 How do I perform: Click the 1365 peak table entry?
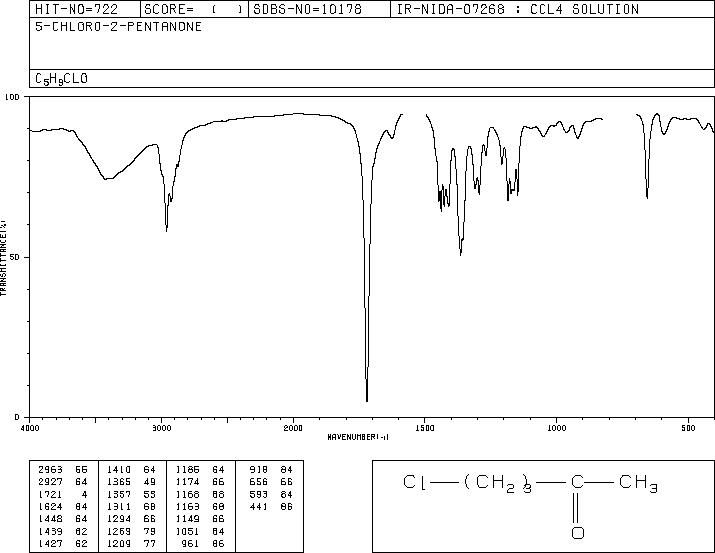tap(131, 482)
